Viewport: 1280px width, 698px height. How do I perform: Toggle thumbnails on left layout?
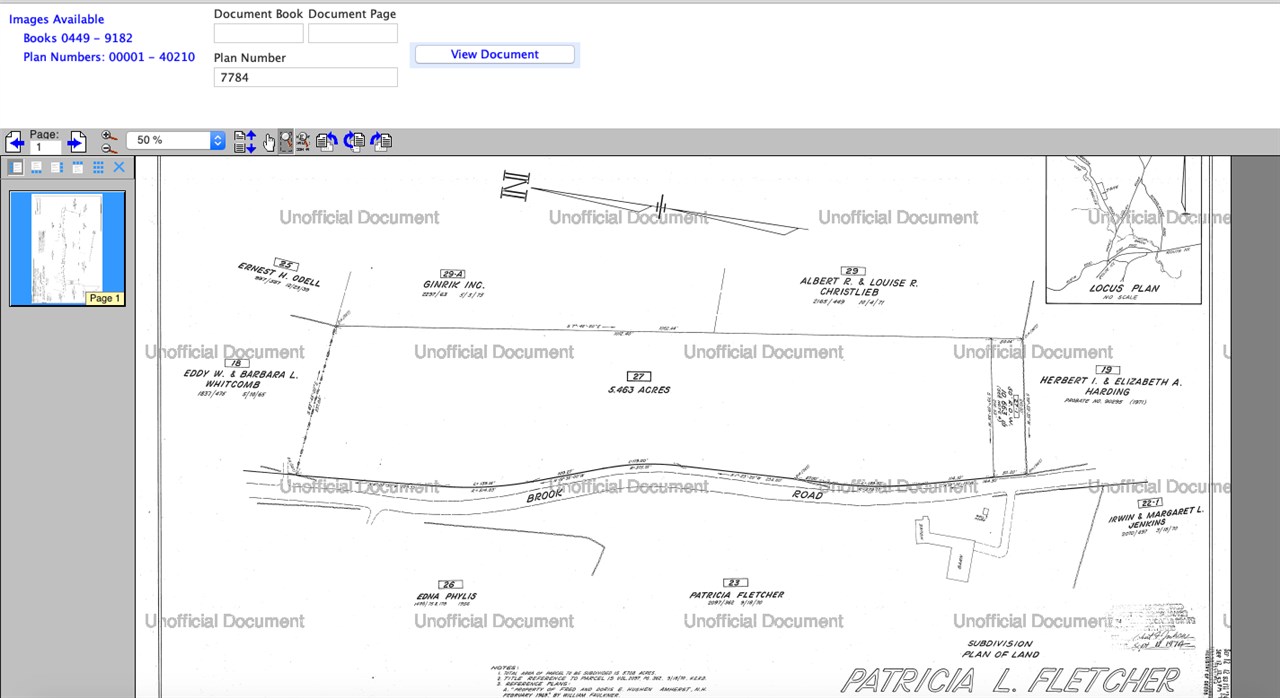(x=16, y=167)
